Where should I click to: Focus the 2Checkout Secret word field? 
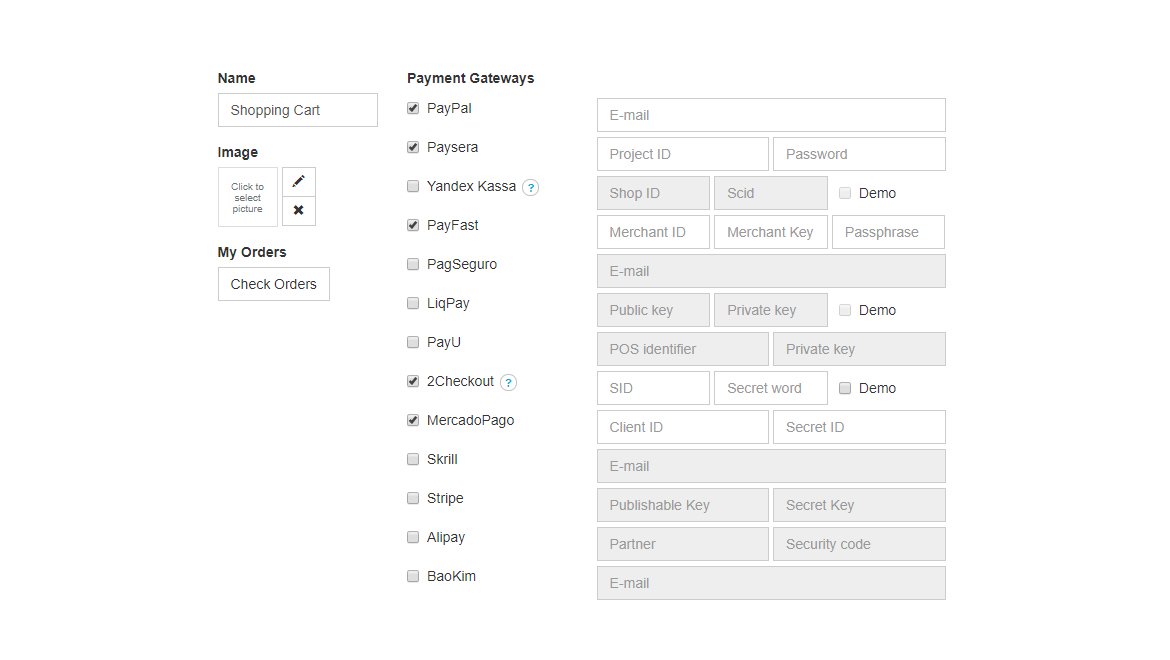(x=771, y=388)
